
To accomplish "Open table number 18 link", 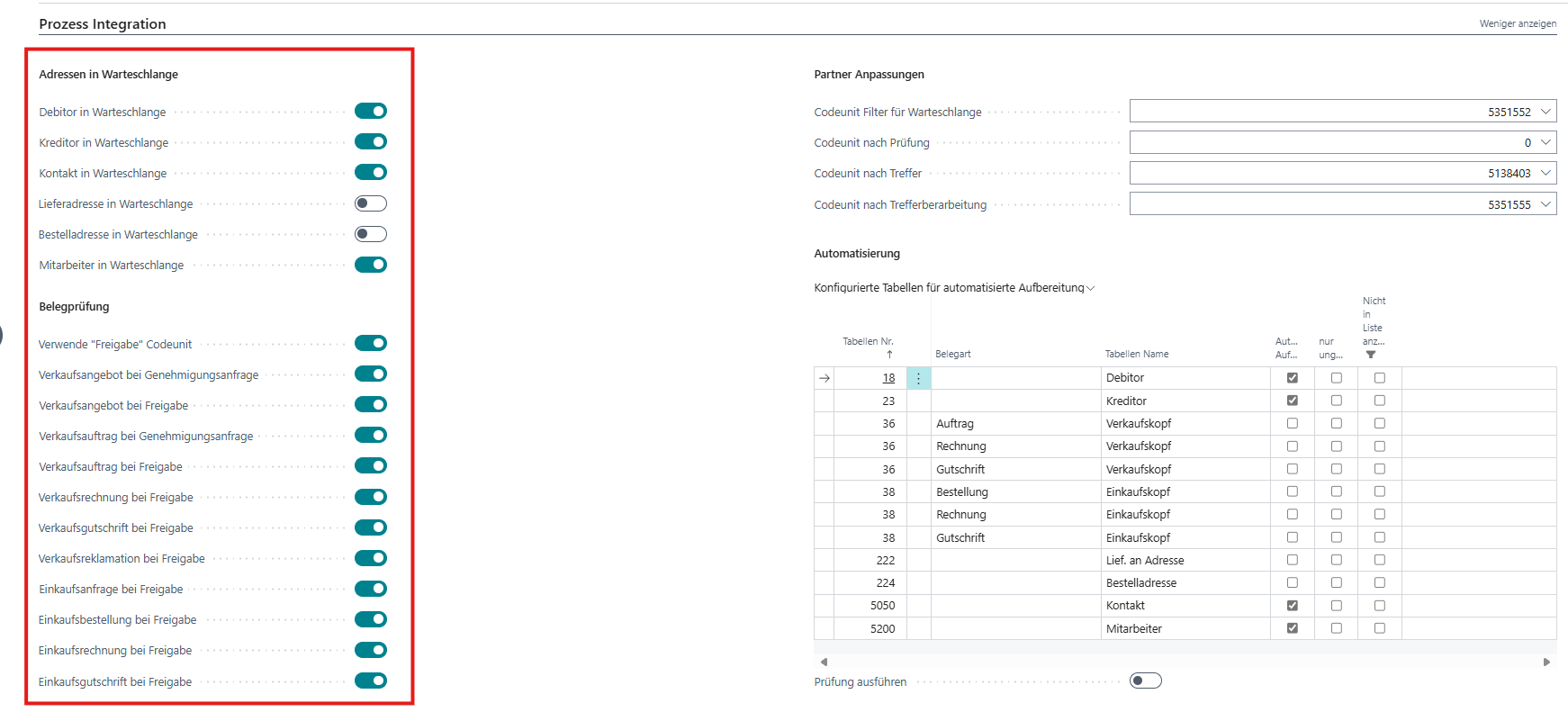I will [888, 378].
